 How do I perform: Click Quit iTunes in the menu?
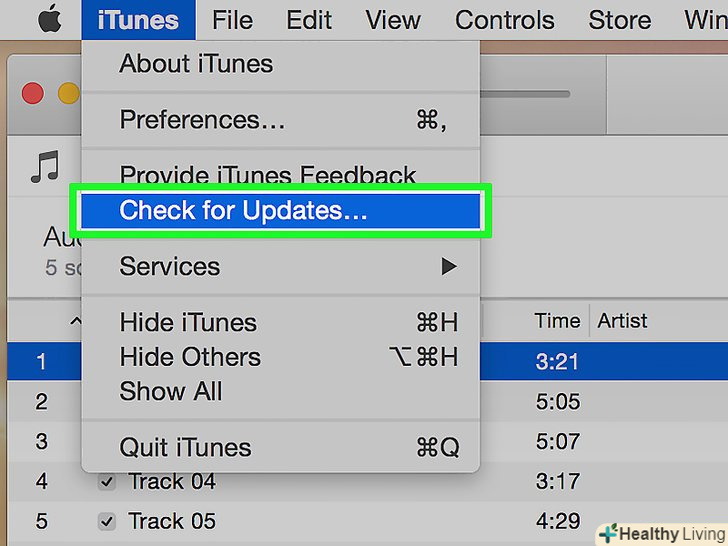click(186, 448)
